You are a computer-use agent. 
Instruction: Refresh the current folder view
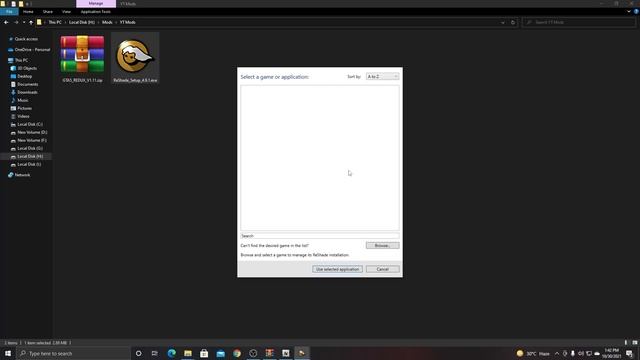[x=513, y=22]
